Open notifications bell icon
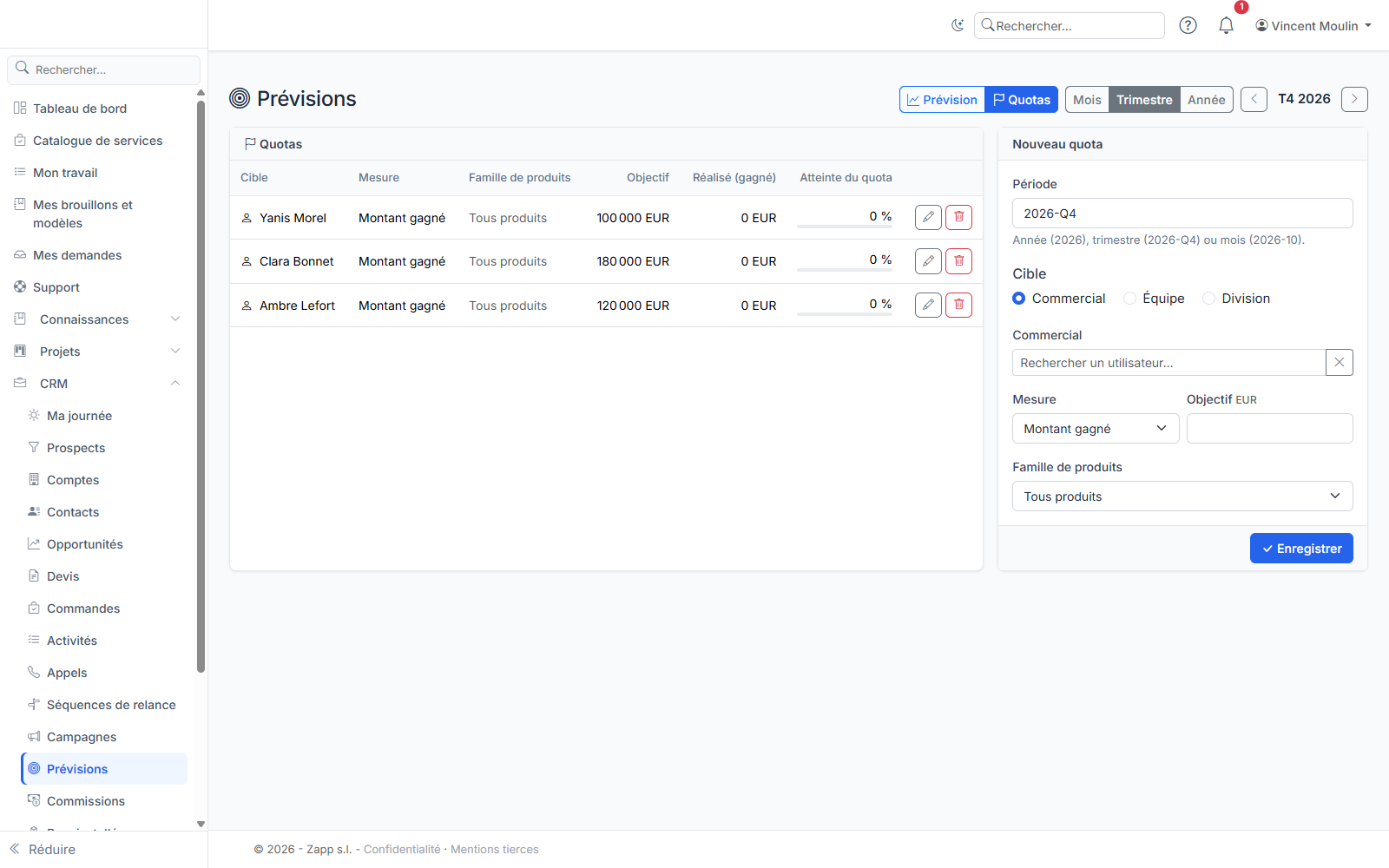The height and width of the screenshot is (868, 1389). click(x=1226, y=25)
